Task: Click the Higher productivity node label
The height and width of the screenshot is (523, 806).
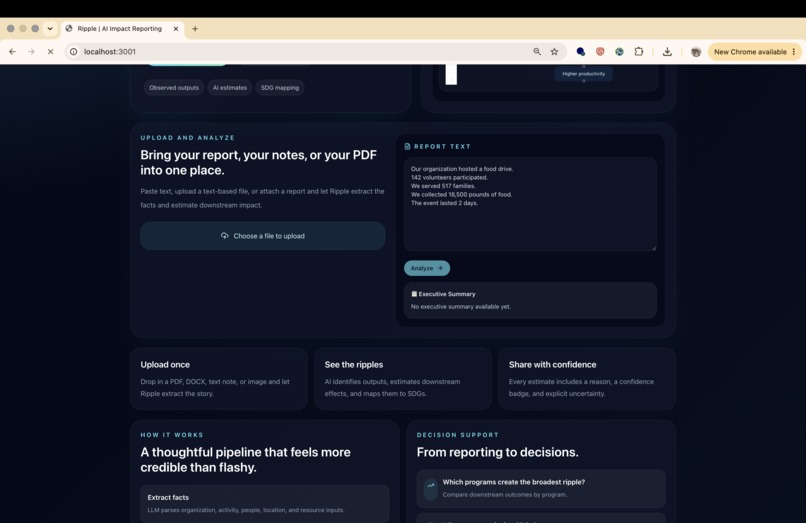Action: (583, 74)
